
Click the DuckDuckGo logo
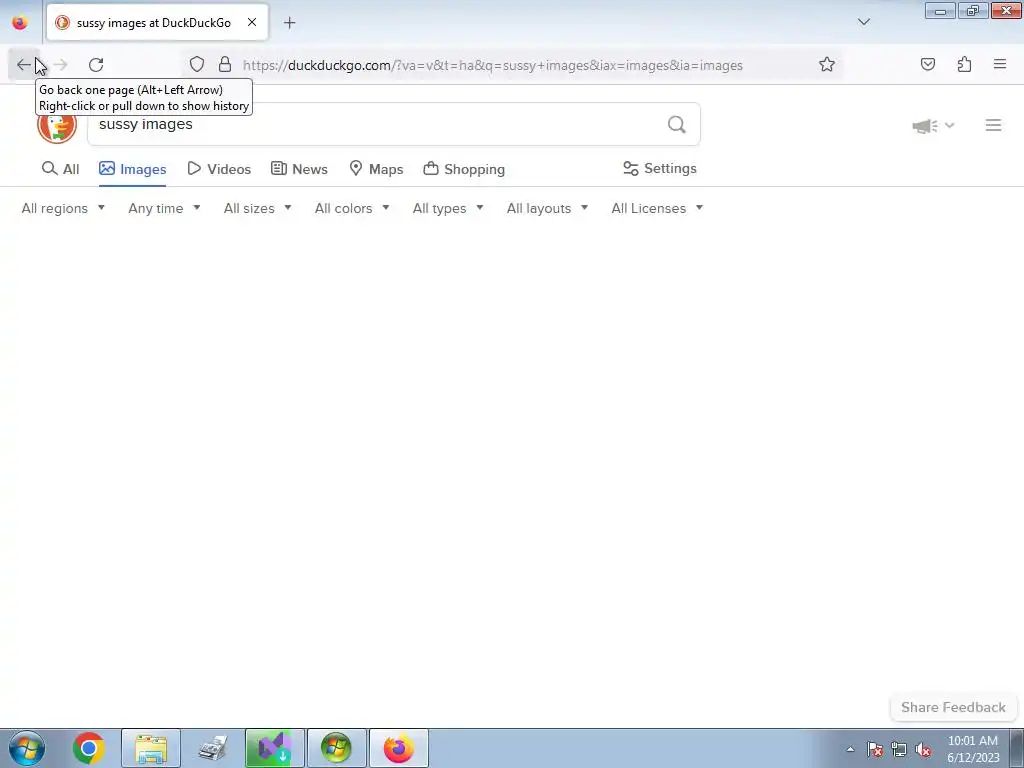pyautogui.click(x=57, y=125)
